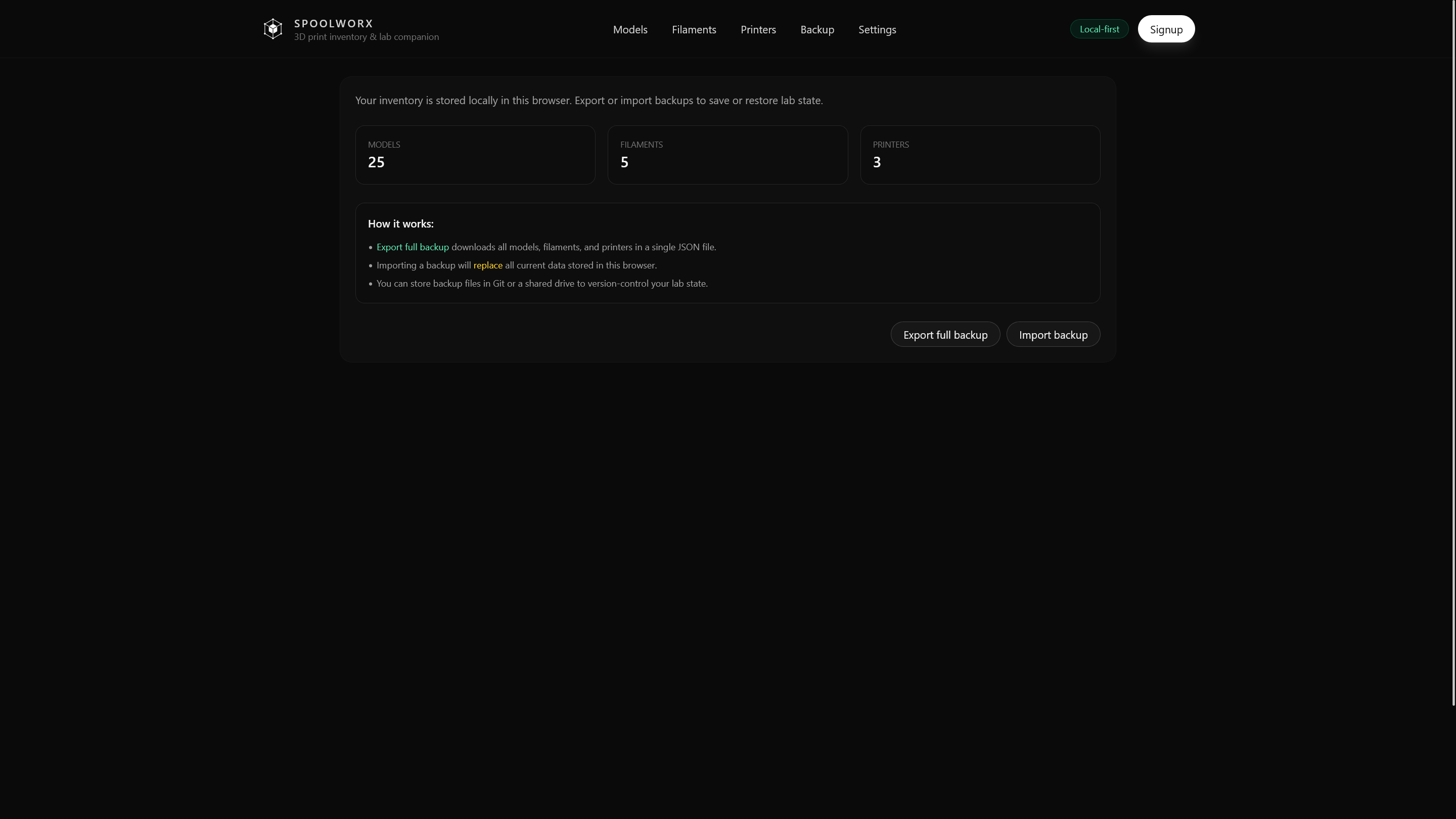This screenshot has width=1456, height=819.
Task: Click the '3D print inventory & lab companion' tagline
Action: point(366,37)
